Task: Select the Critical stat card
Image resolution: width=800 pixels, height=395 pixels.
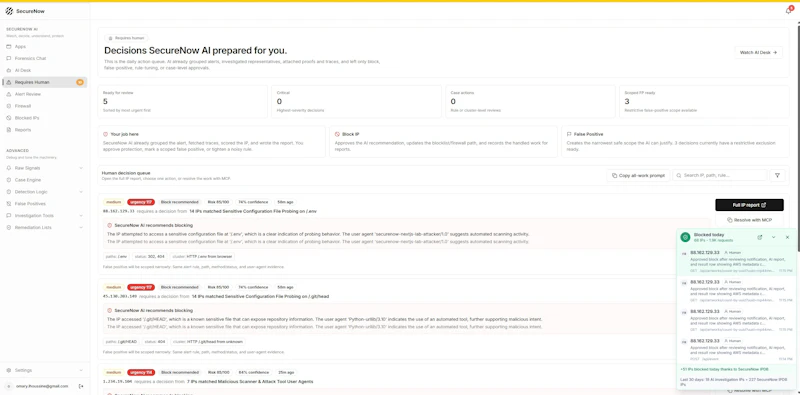Action: point(356,102)
